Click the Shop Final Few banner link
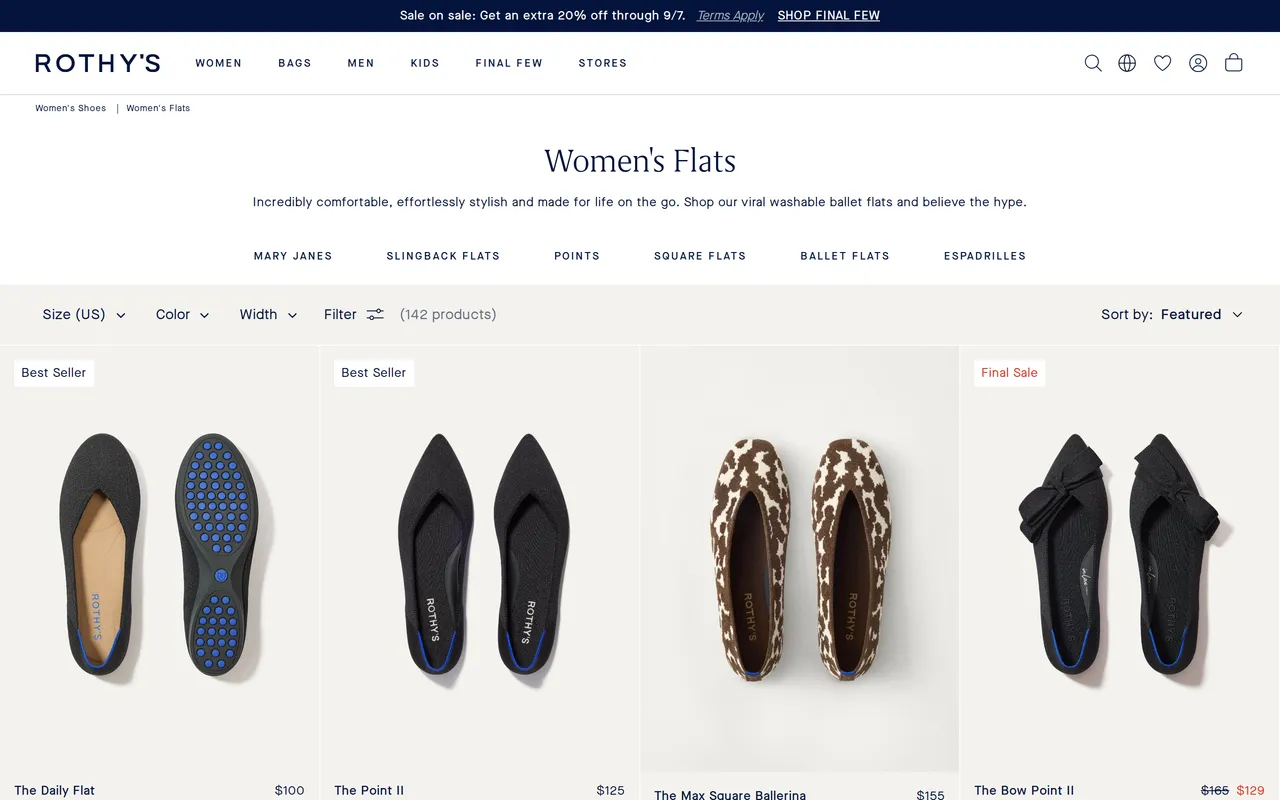Screen dimensions: 1280x800 pos(829,15)
